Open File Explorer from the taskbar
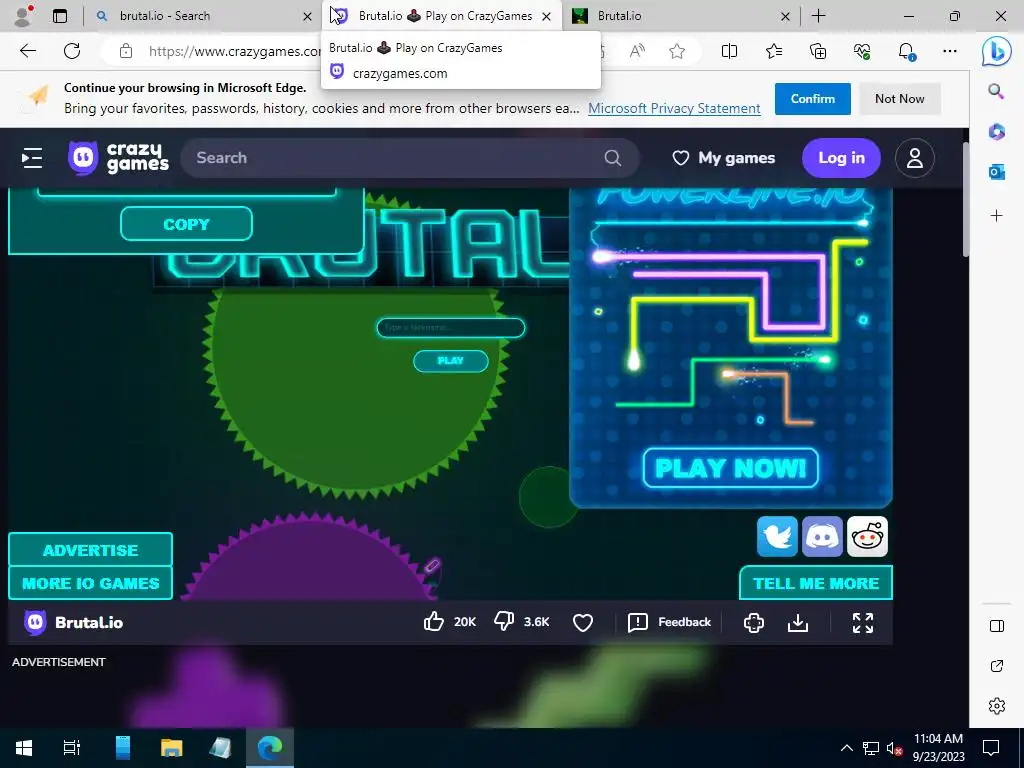The height and width of the screenshot is (768, 1024). (172, 748)
